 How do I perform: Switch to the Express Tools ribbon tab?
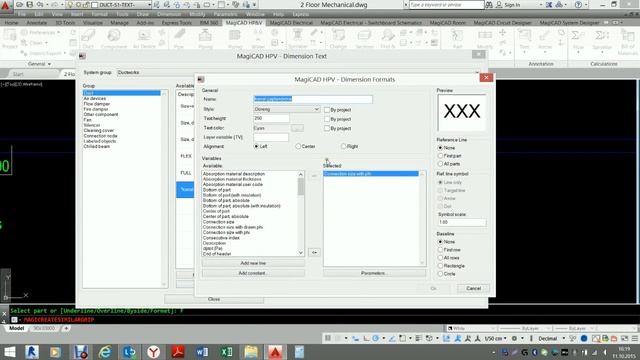click(x=177, y=23)
